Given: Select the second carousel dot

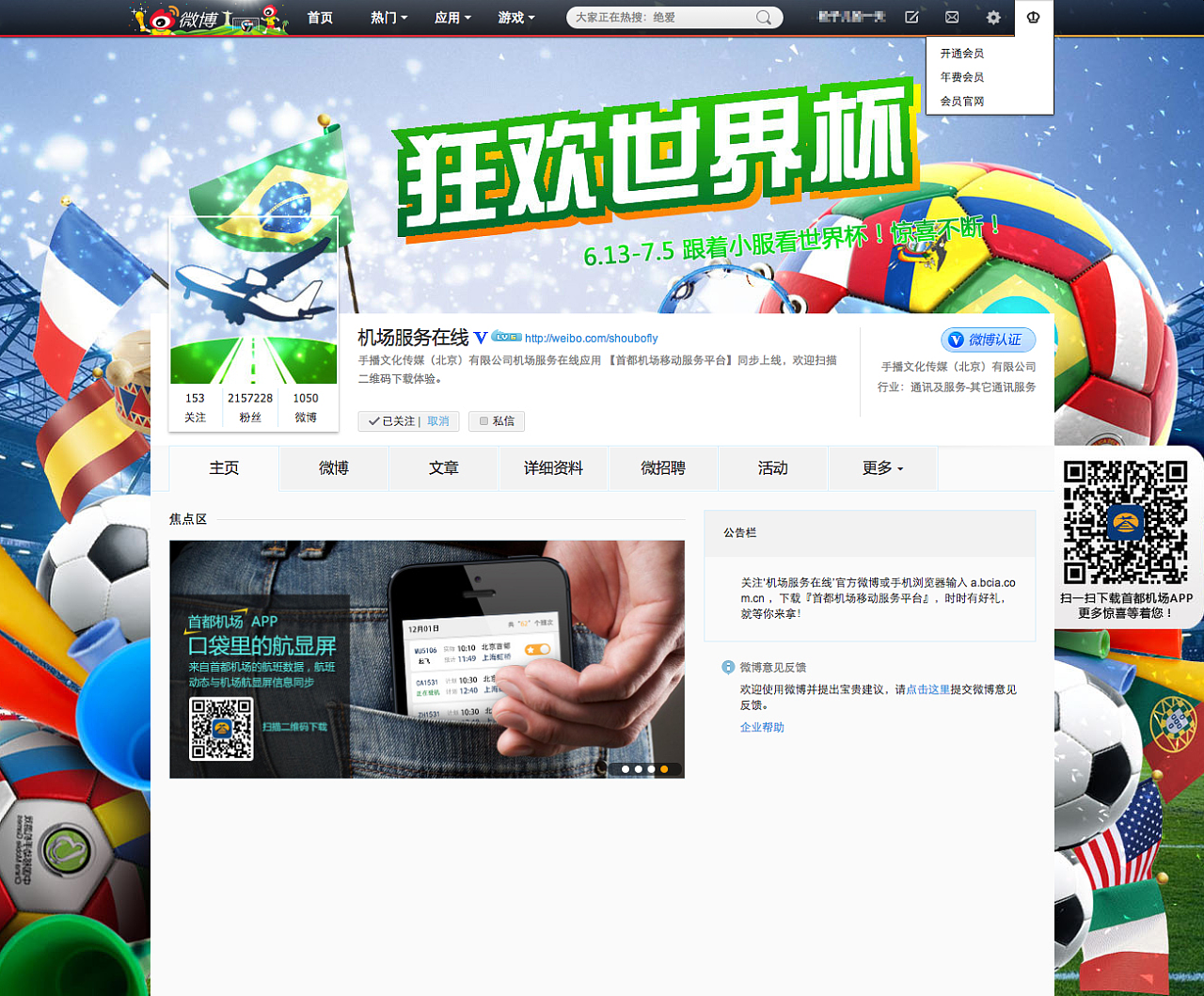Looking at the screenshot, I should click(x=638, y=769).
